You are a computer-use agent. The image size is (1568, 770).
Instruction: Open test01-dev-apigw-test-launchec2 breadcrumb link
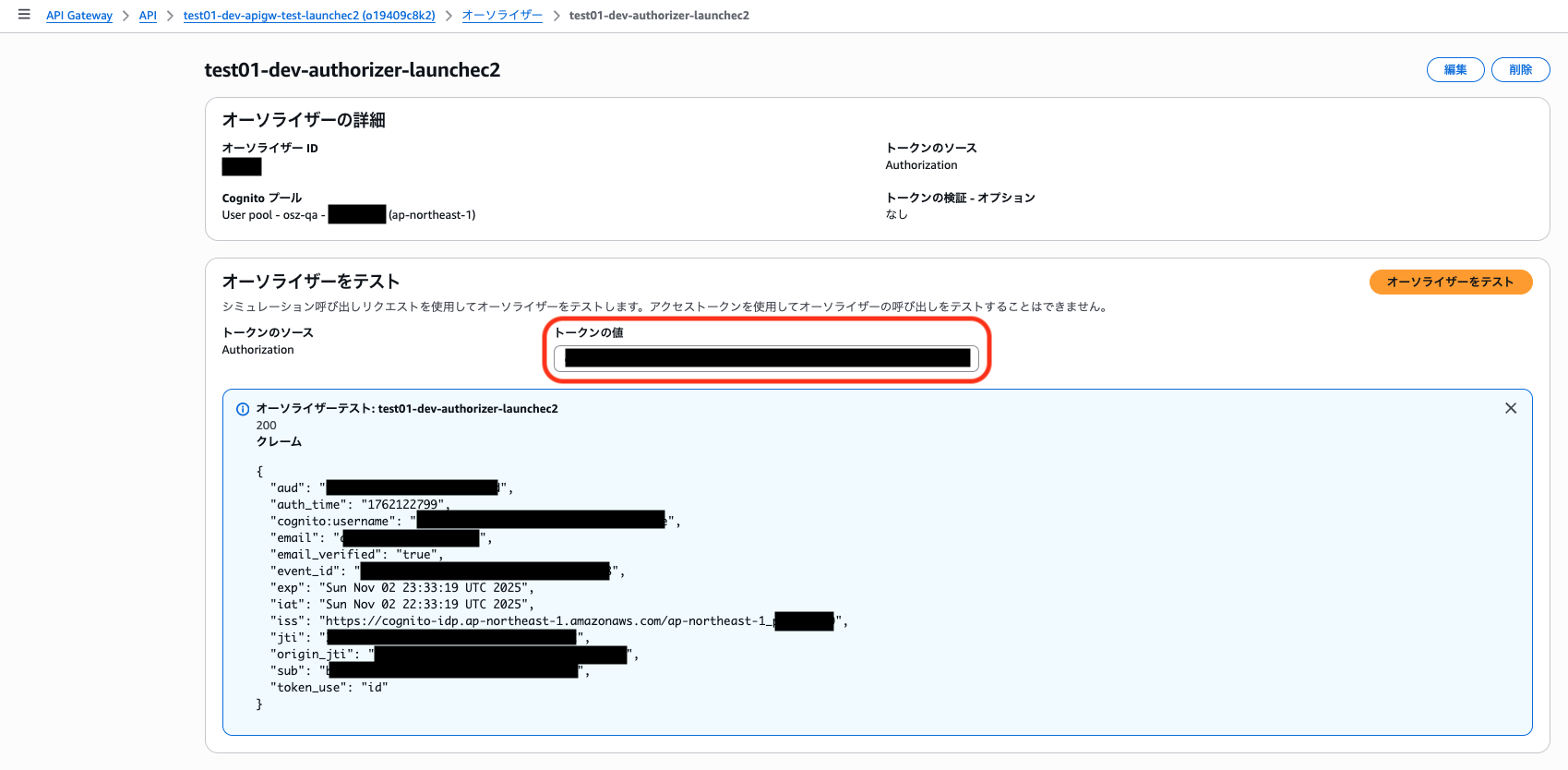coord(309,16)
